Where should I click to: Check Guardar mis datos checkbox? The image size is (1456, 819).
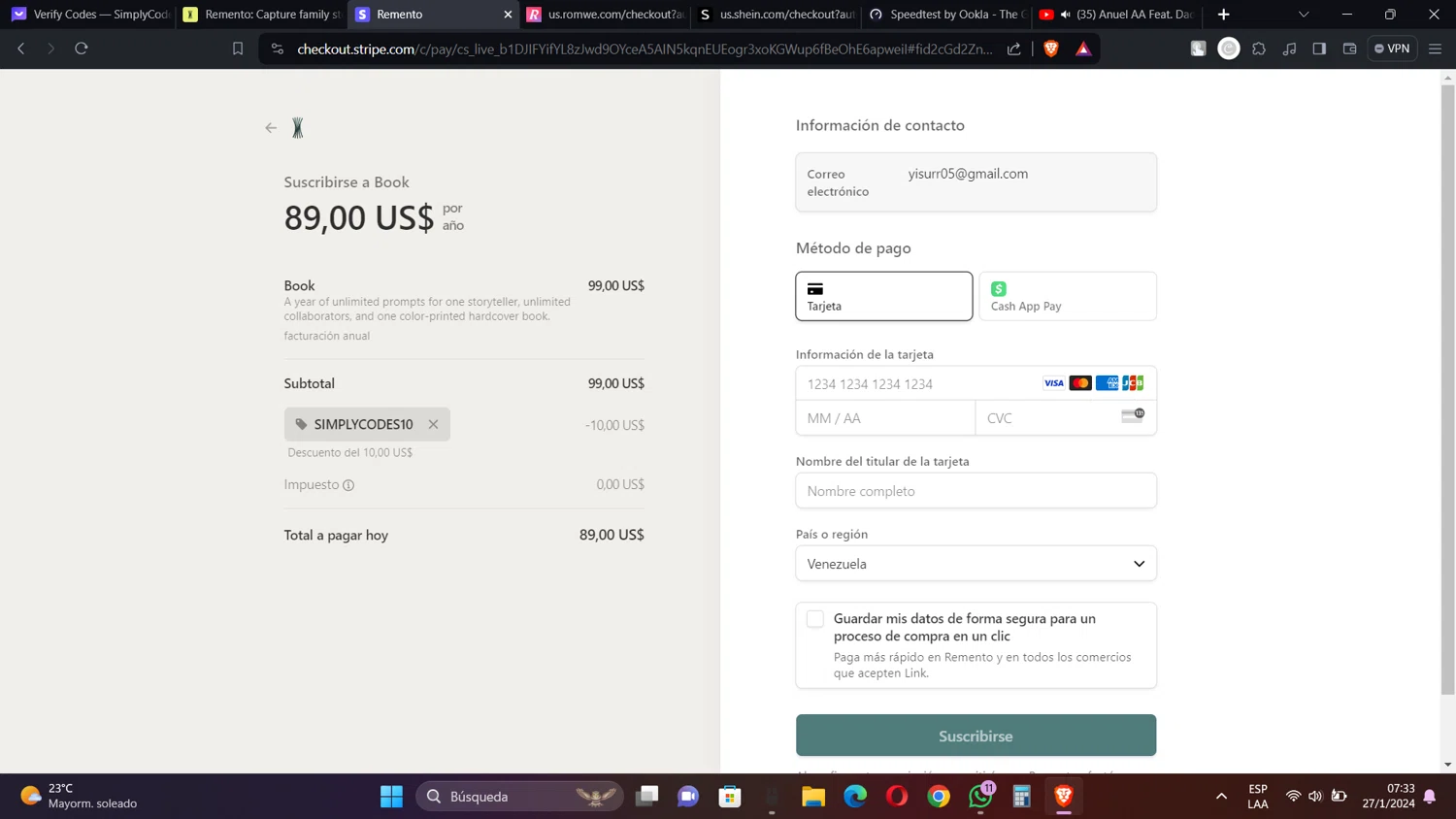(x=815, y=619)
